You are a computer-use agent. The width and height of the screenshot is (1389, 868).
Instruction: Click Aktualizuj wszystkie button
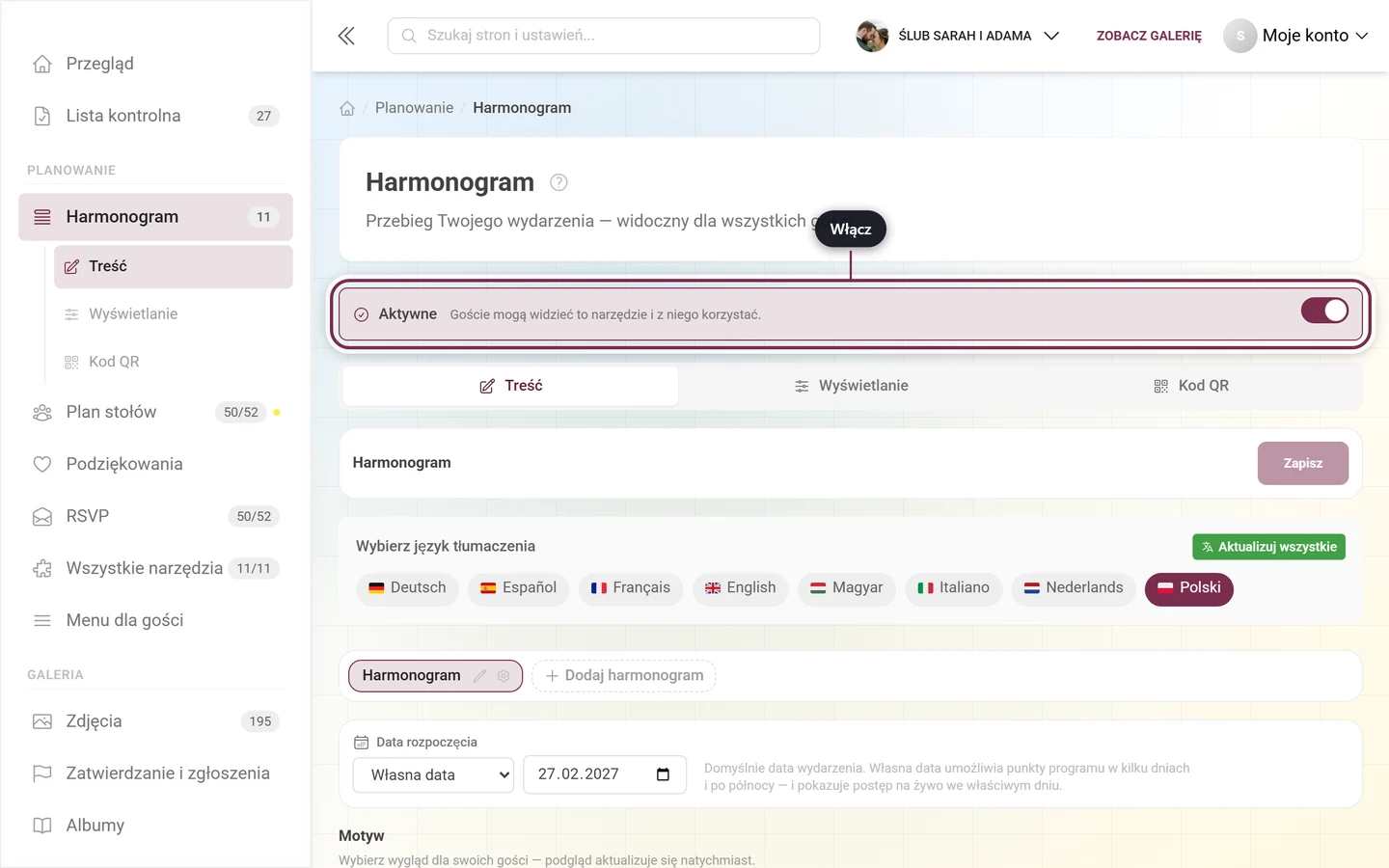pyautogui.click(x=1268, y=547)
